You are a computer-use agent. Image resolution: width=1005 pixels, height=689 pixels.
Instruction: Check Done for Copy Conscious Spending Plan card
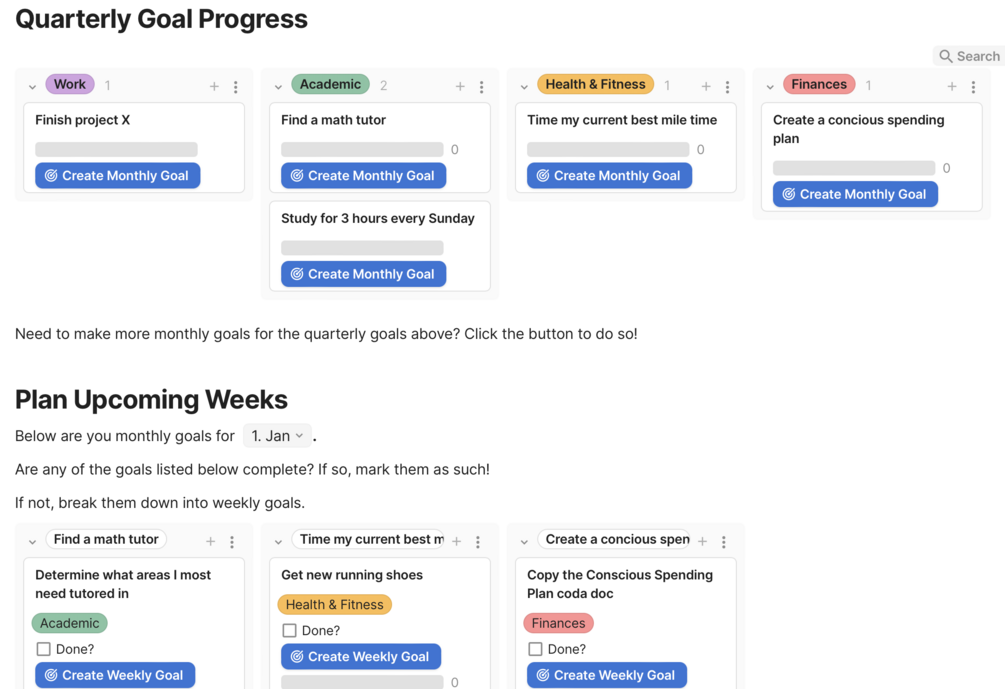pyautogui.click(x=536, y=649)
